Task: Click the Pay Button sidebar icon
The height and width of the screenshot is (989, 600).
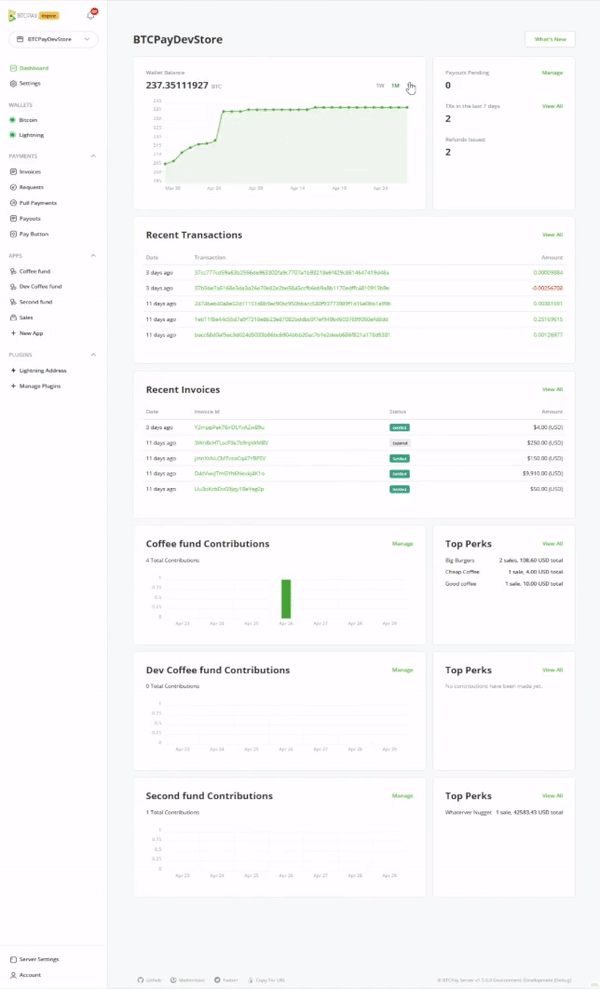Action: click(x=13, y=234)
